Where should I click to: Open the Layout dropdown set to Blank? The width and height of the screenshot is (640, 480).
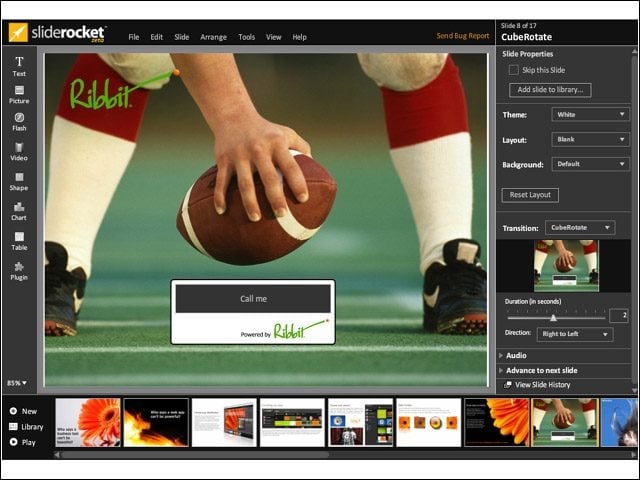pyautogui.click(x=590, y=139)
